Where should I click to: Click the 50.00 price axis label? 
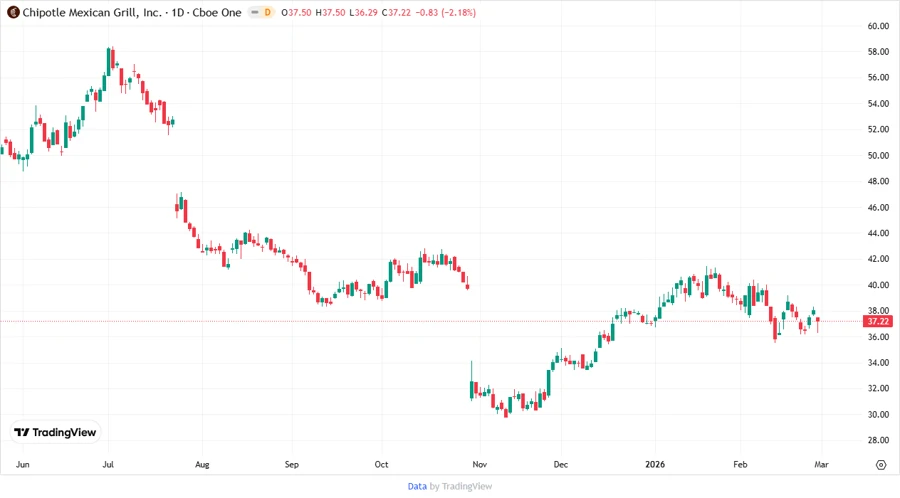[x=878, y=155]
